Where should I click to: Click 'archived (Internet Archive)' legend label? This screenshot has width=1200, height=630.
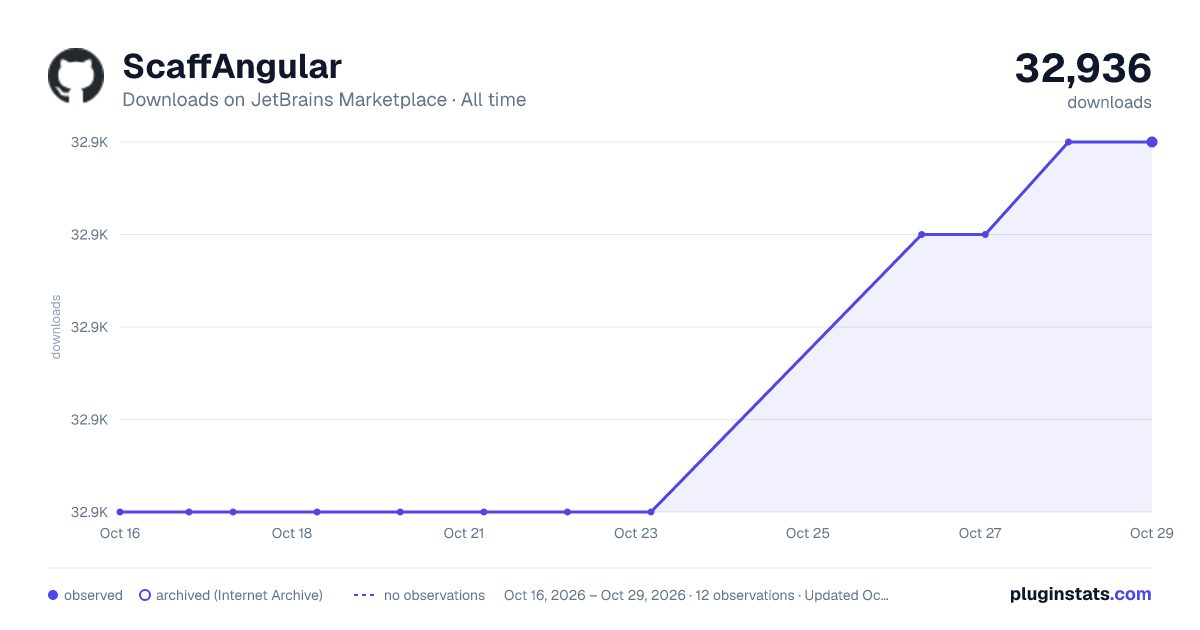tap(239, 595)
